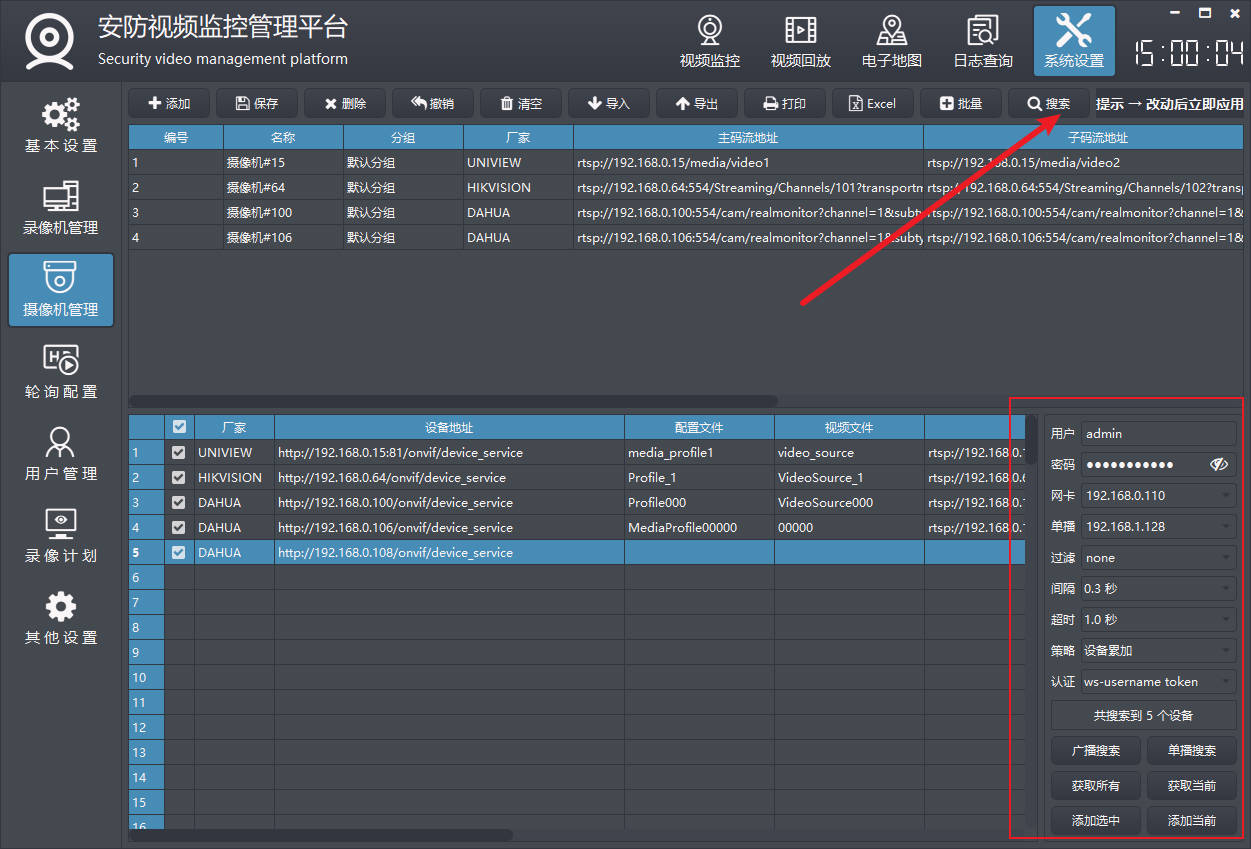This screenshot has height=849, width=1251.
Task: Open 录像计划 recording plan in sidebar
Action: click(x=61, y=536)
